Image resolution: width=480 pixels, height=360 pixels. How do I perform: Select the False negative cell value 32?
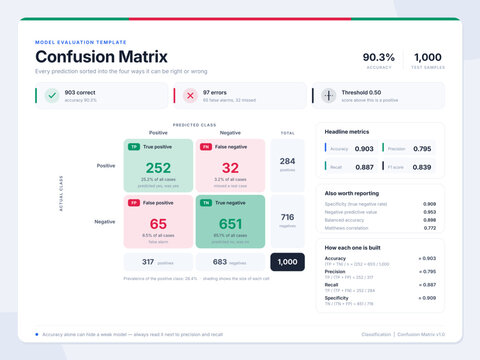pos(230,168)
